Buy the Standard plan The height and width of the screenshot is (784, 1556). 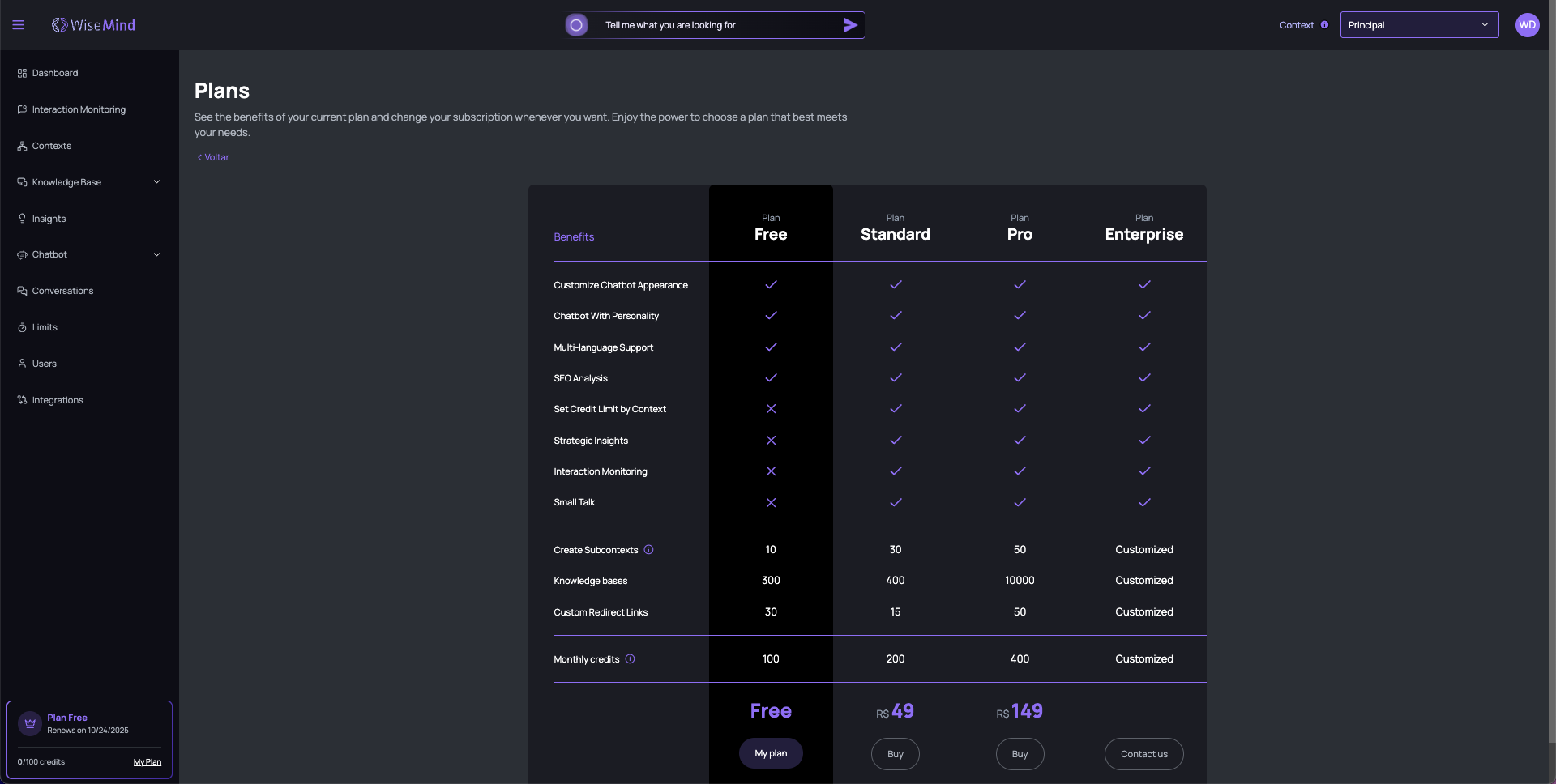895,754
